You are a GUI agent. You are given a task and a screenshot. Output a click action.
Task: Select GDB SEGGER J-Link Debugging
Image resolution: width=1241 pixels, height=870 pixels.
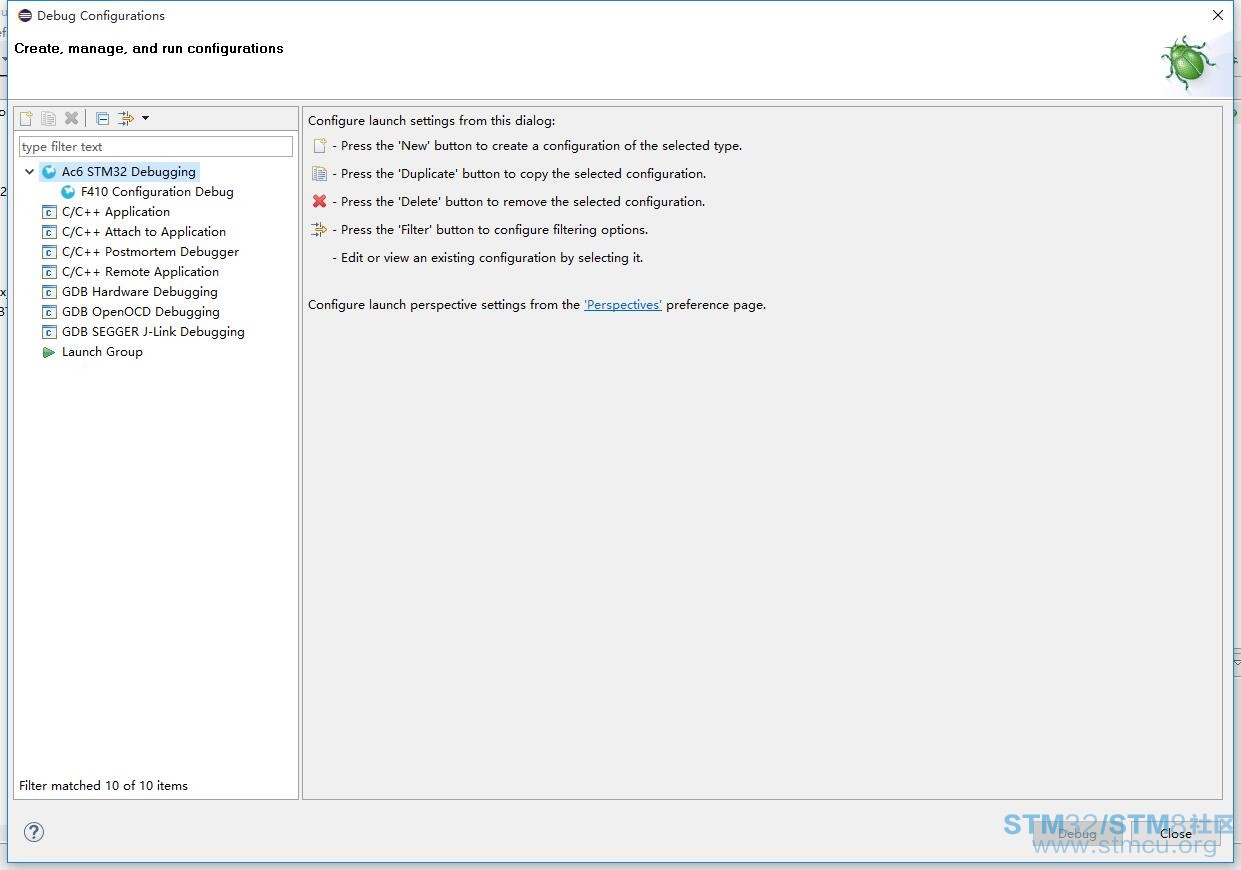coord(152,332)
